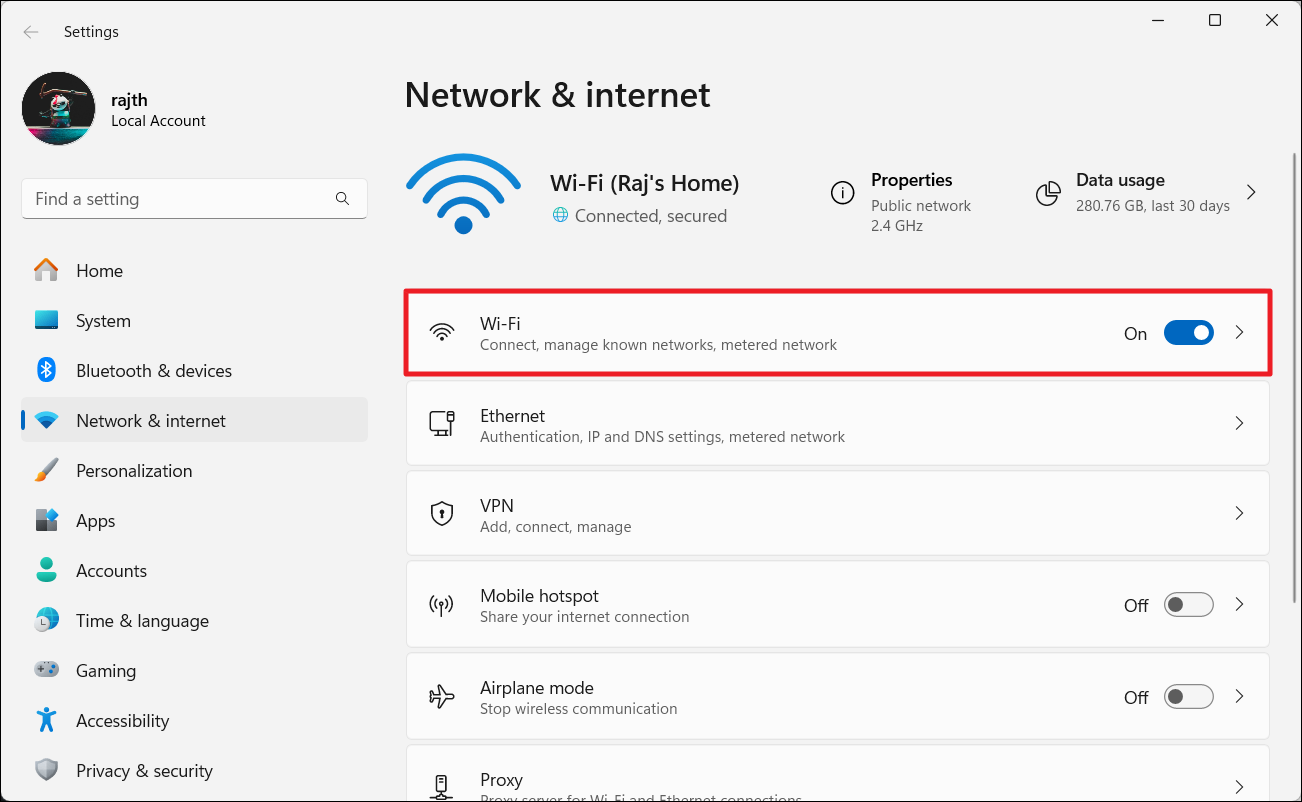
Task: Click the Data usage pie chart icon
Action: (1048, 193)
